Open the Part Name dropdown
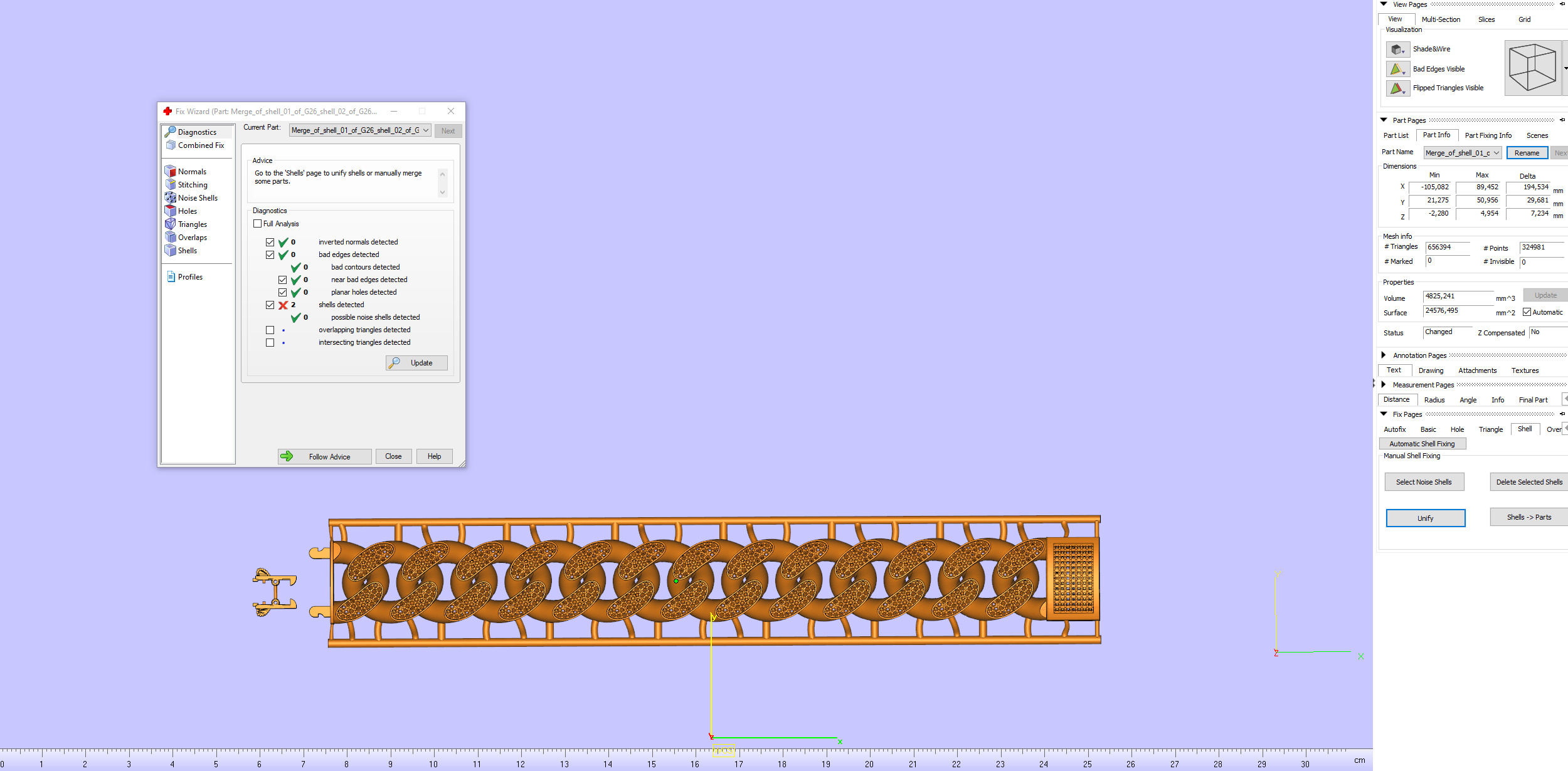The height and width of the screenshot is (771, 1568). (1463, 153)
